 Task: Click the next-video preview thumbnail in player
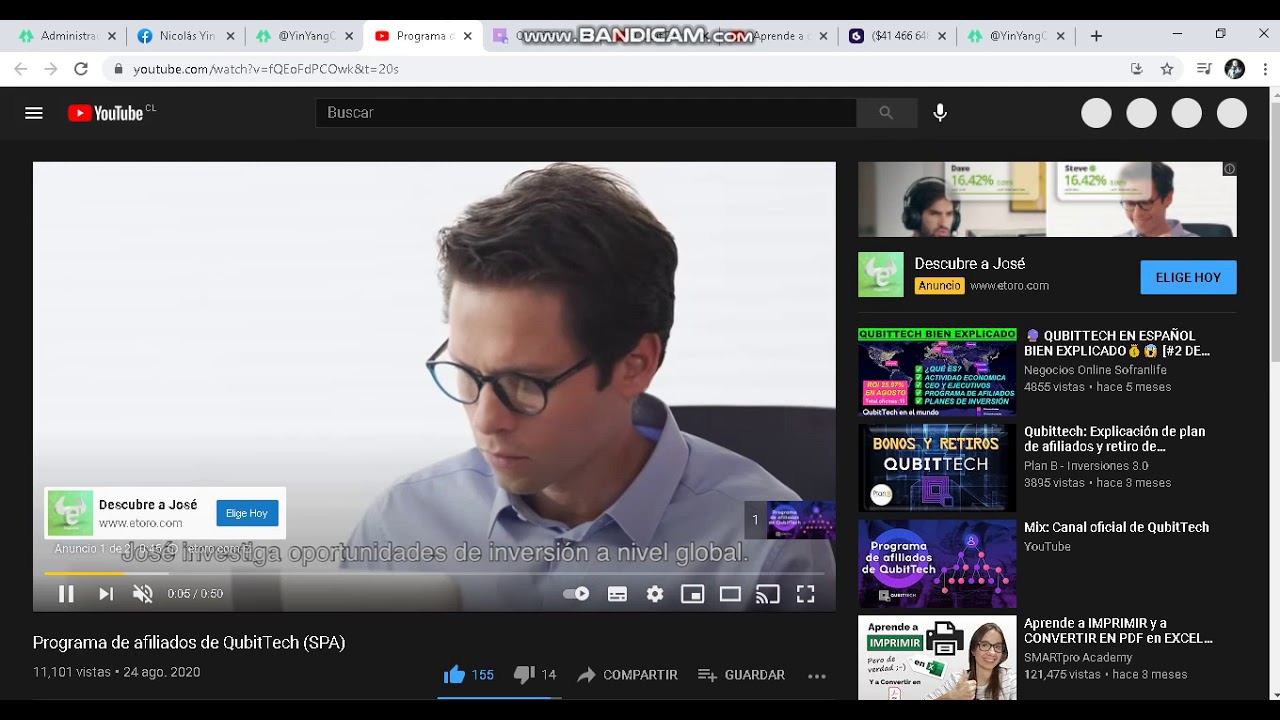[x=801, y=520]
